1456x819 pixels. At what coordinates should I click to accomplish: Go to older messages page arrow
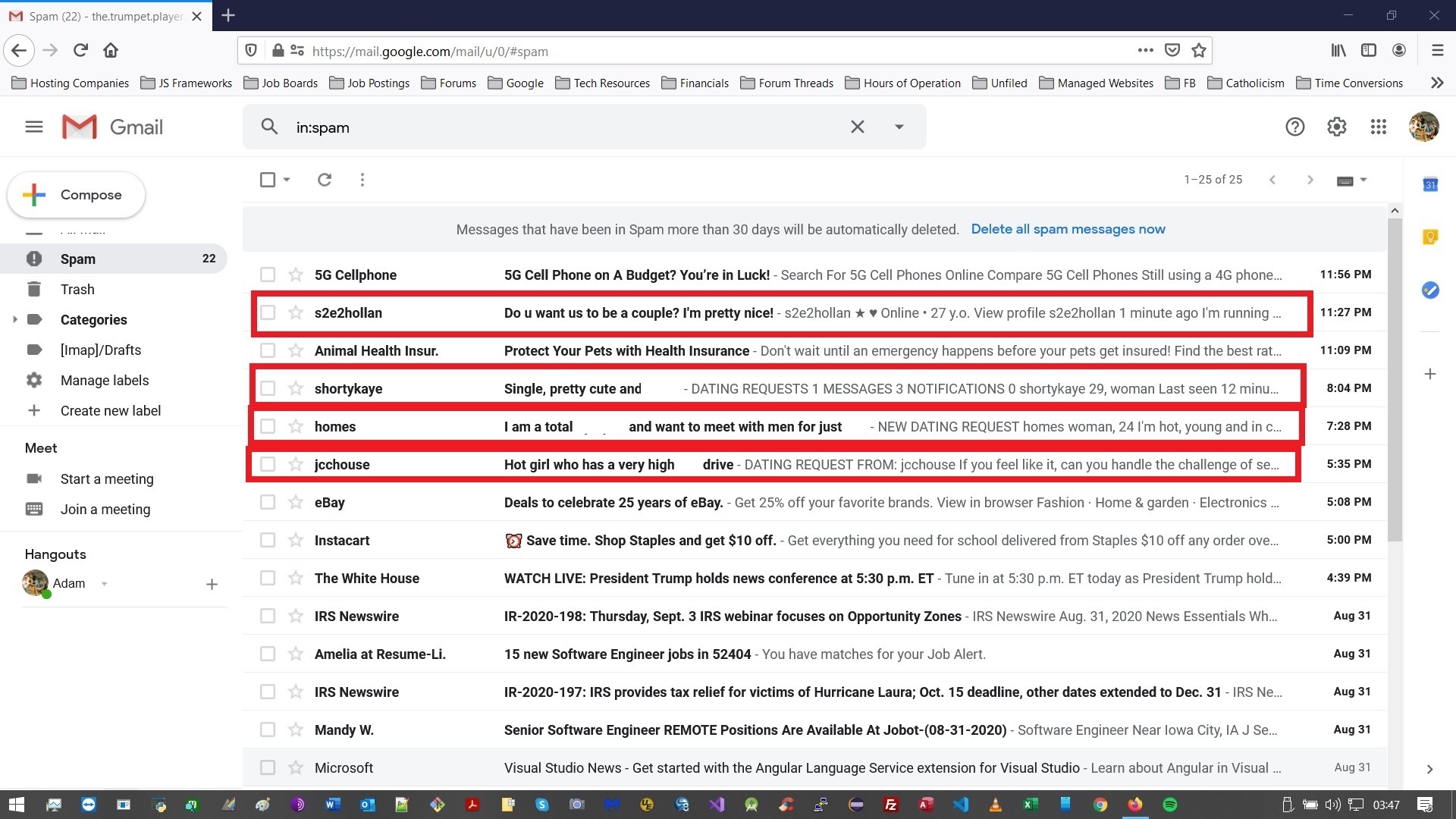click(1310, 180)
